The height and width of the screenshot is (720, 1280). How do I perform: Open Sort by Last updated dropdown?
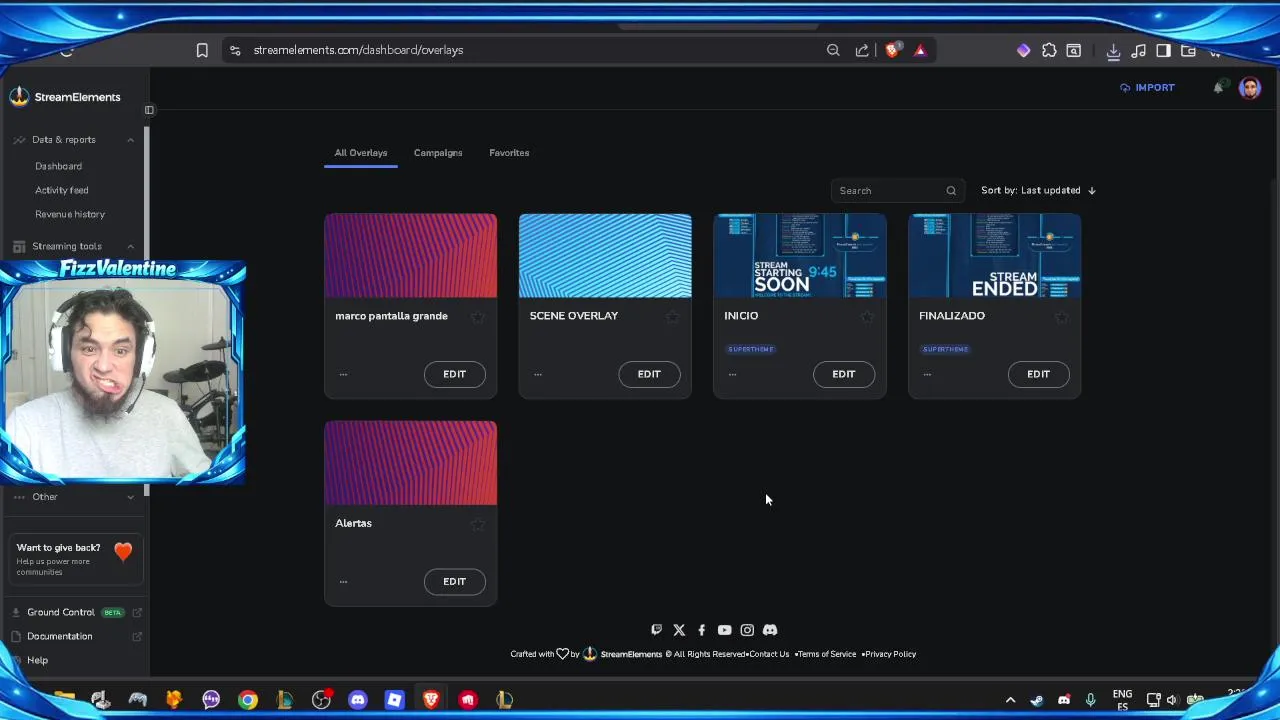tap(1038, 190)
